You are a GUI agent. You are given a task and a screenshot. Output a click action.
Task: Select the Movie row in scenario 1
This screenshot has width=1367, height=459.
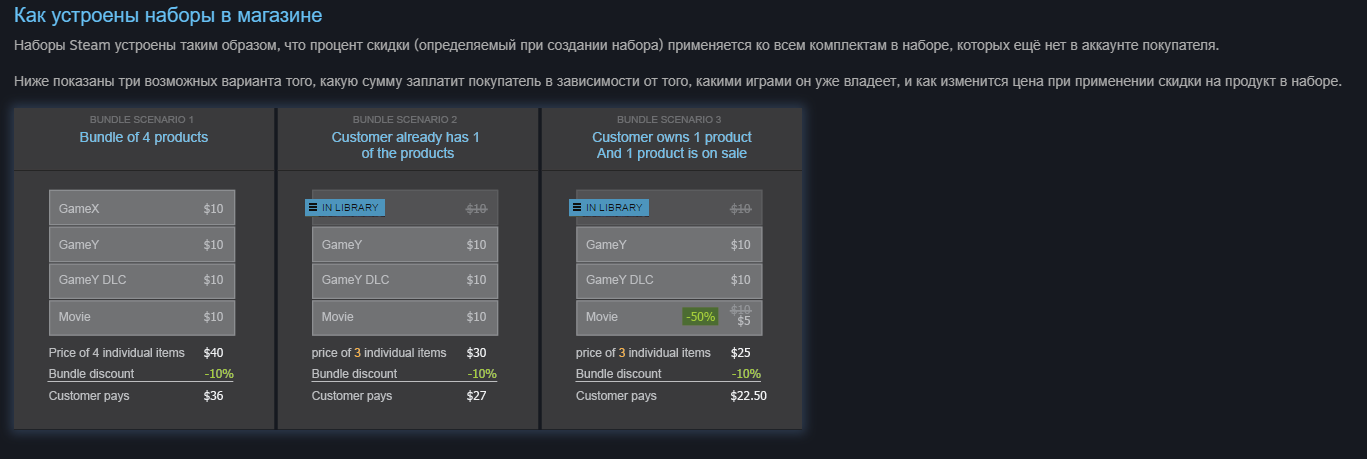point(142,317)
